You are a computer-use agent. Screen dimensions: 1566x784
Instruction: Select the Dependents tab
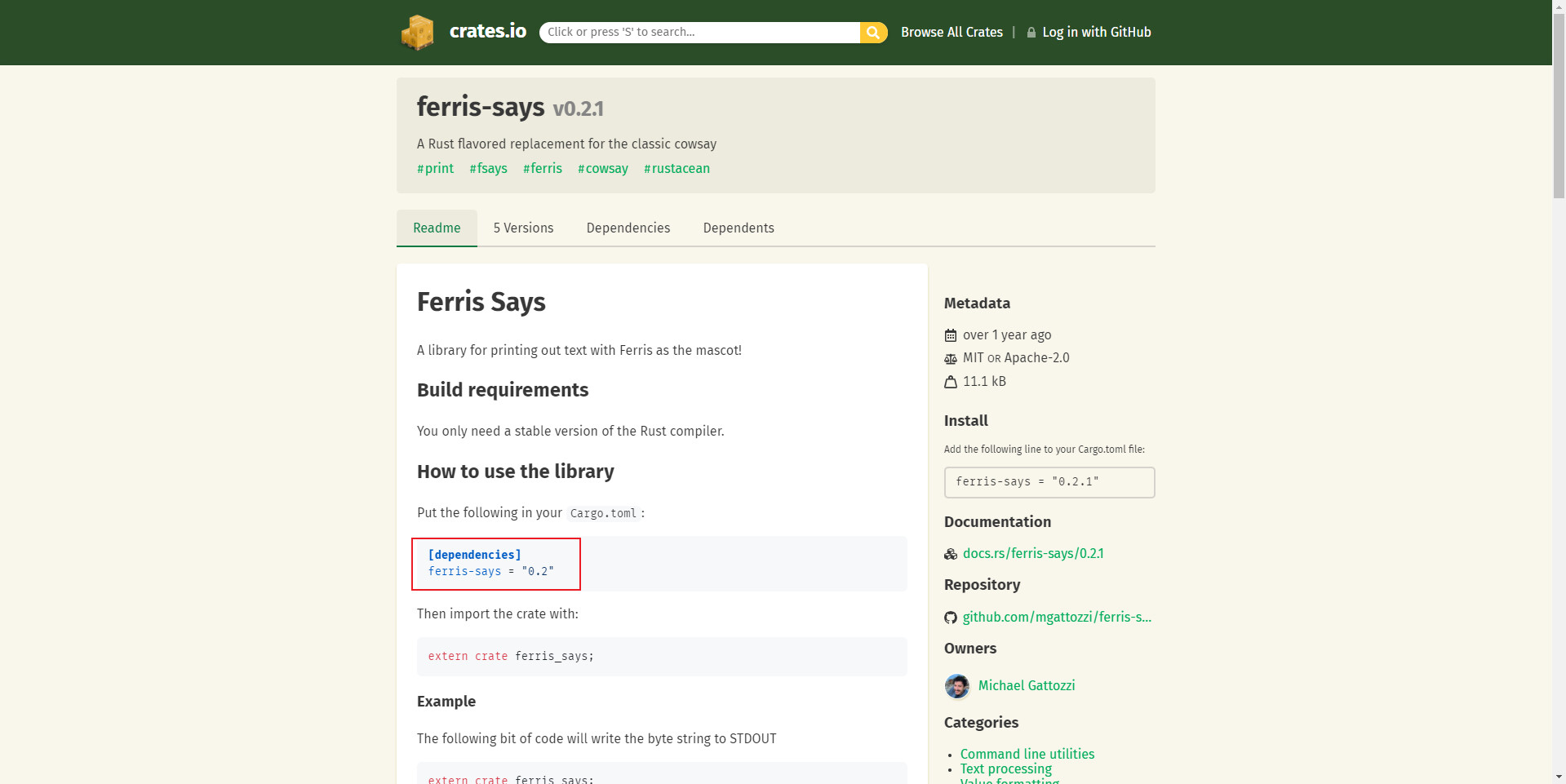(739, 228)
